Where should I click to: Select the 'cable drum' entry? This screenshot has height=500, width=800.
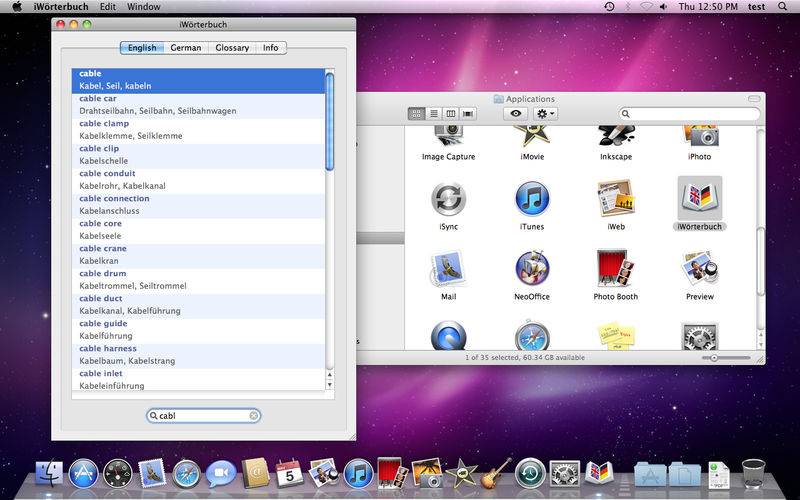[198, 280]
